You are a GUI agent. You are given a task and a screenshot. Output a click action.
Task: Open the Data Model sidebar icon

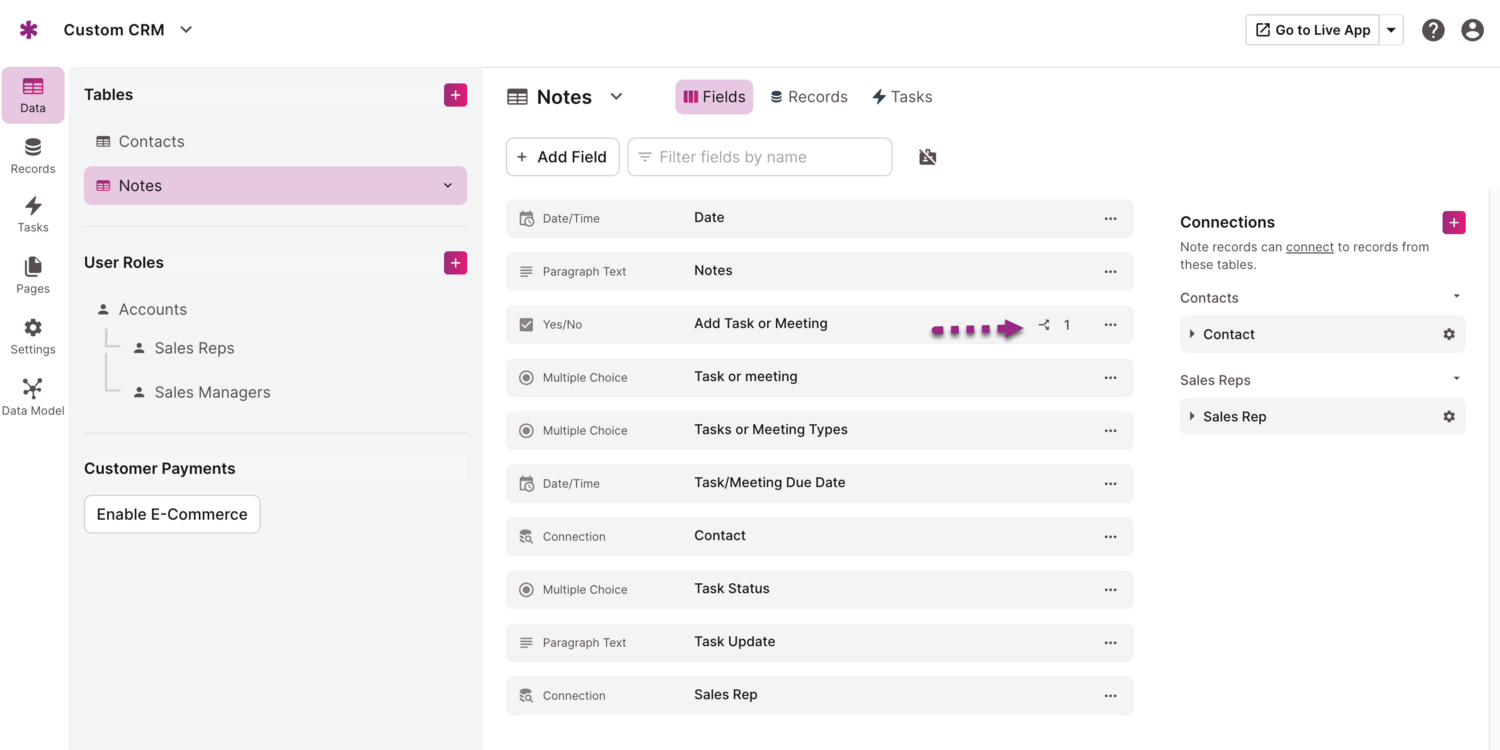coord(33,396)
